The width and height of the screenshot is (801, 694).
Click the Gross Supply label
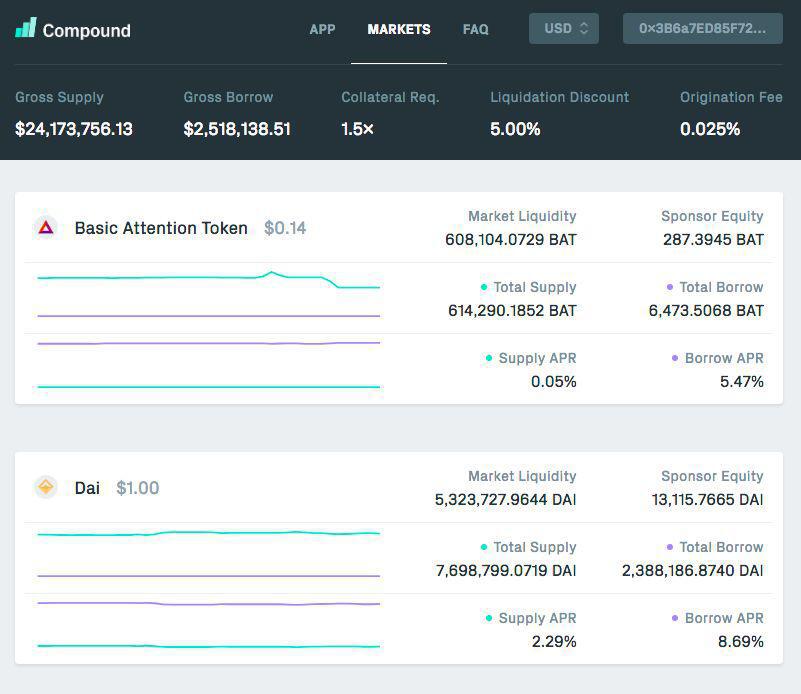59,97
